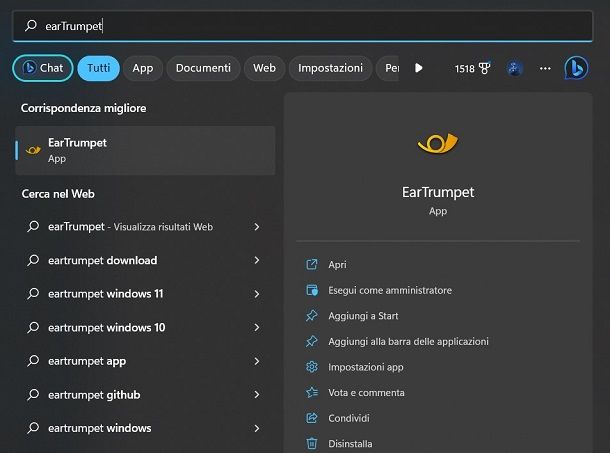Click search icon beside Visualizza risultati Web

33,226
